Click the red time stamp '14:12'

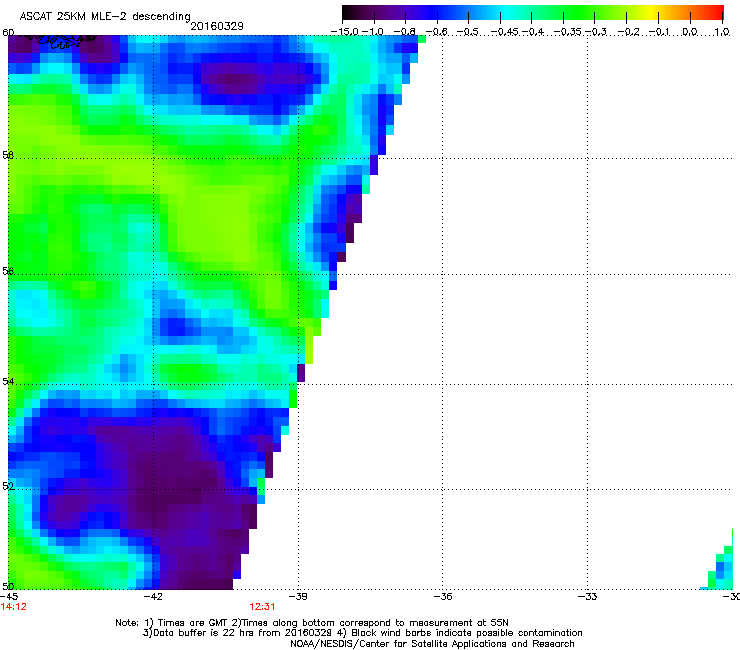13,607
